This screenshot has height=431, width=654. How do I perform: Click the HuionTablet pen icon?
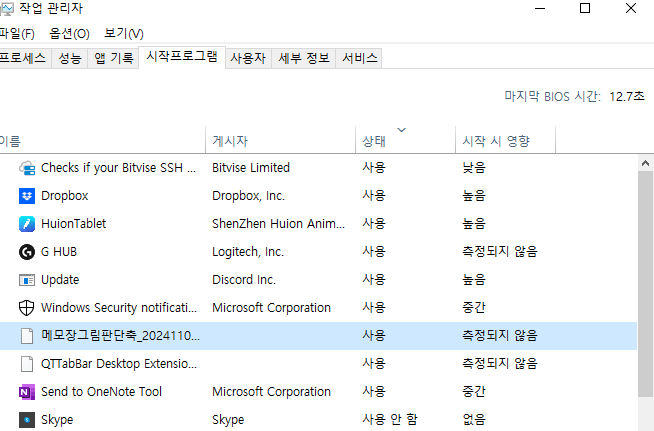(27, 224)
